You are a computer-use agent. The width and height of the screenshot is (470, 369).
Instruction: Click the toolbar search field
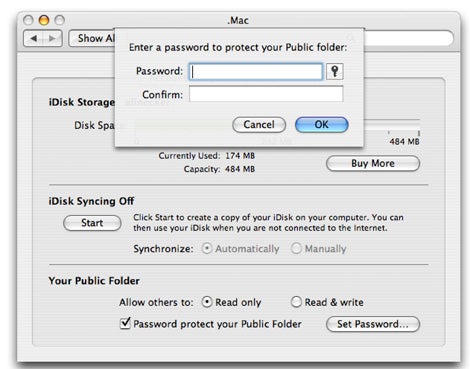[x=408, y=38]
